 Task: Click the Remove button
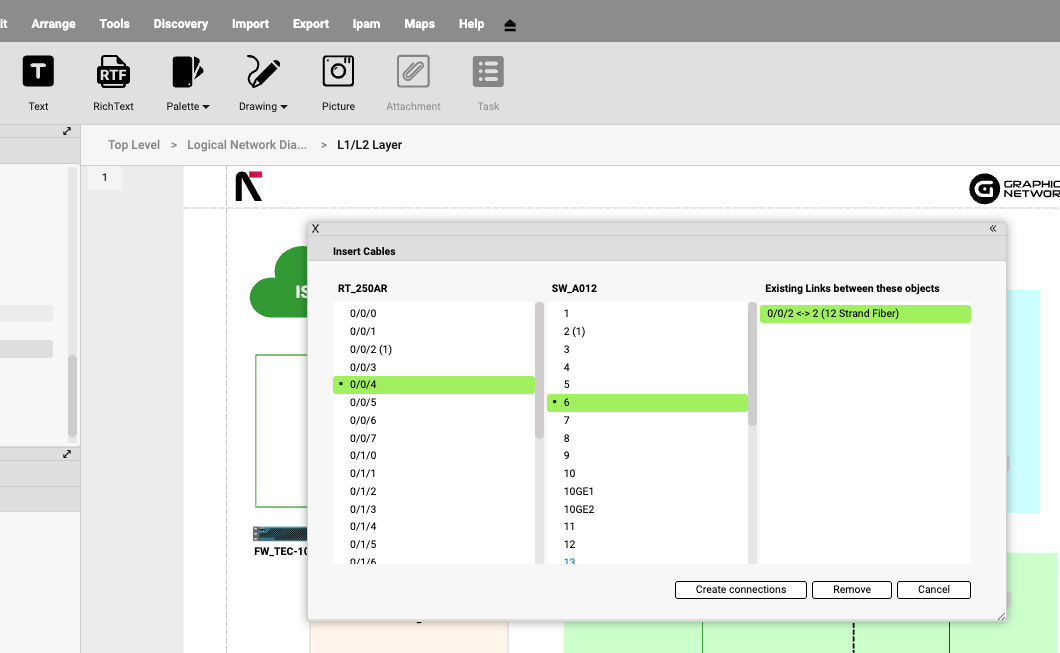click(x=852, y=590)
